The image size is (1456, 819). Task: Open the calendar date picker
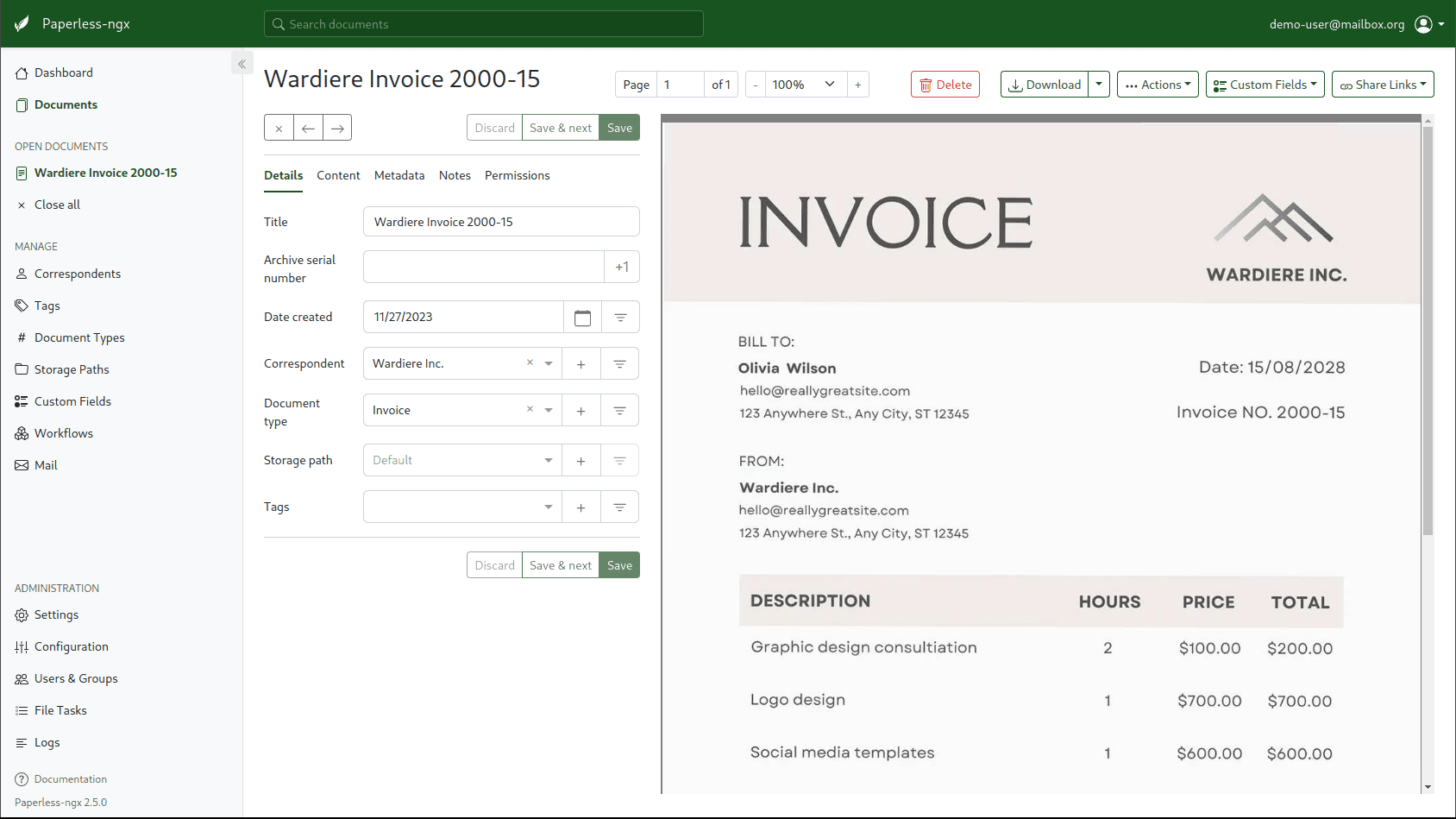click(x=582, y=318)
